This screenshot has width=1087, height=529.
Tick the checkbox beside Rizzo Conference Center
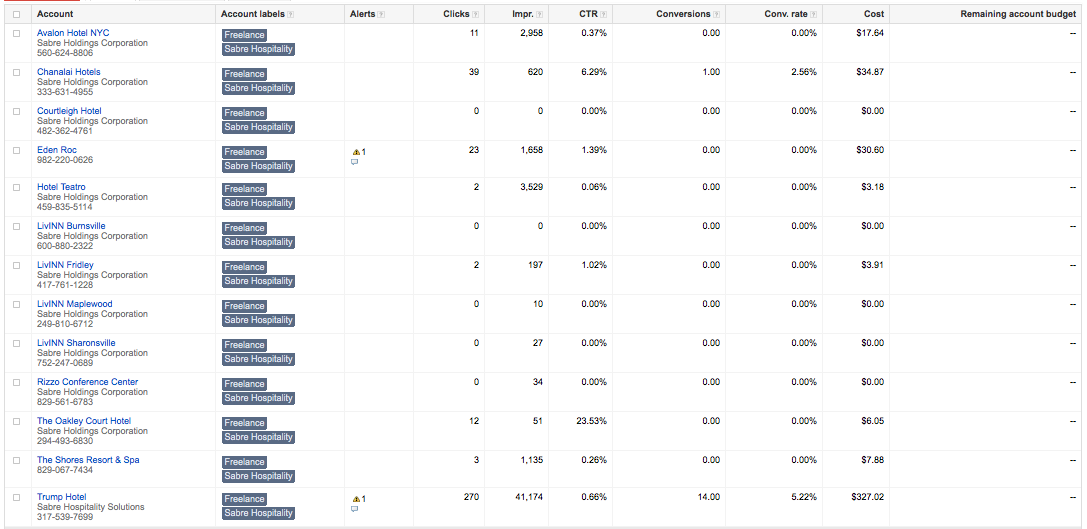(x=17, y=382)
